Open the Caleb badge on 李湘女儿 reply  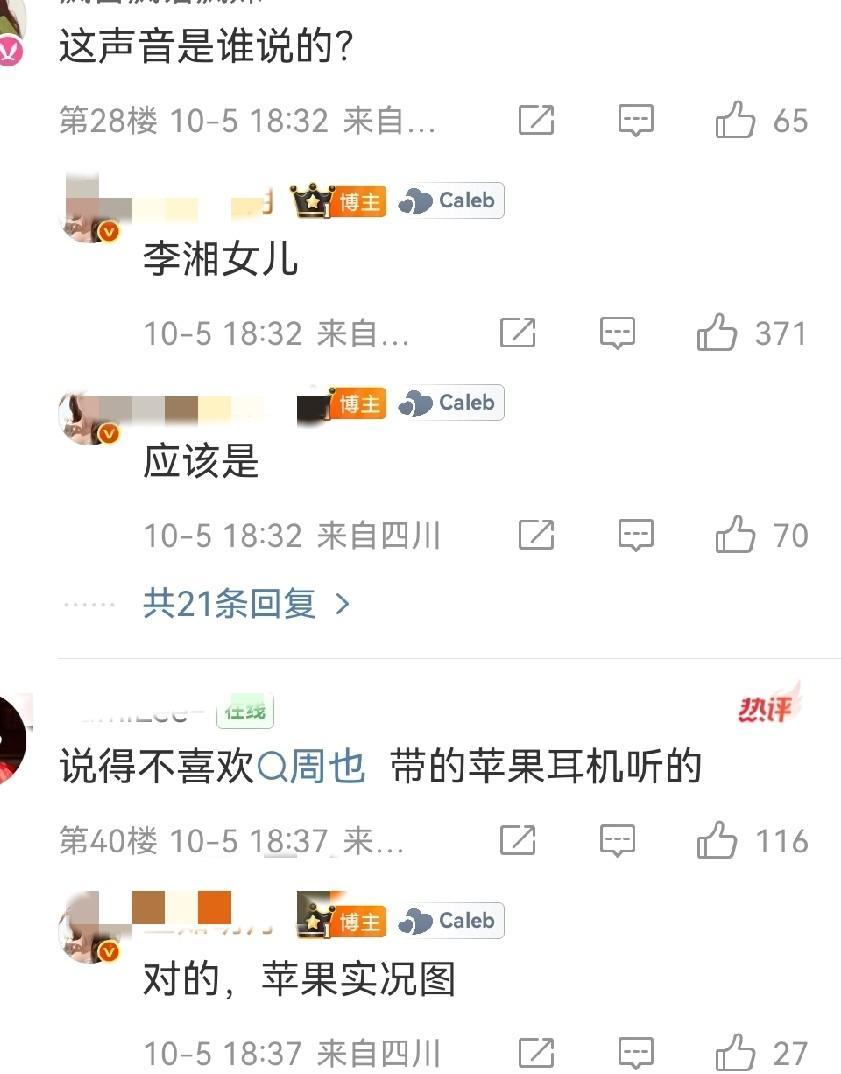tap(451, 201)
